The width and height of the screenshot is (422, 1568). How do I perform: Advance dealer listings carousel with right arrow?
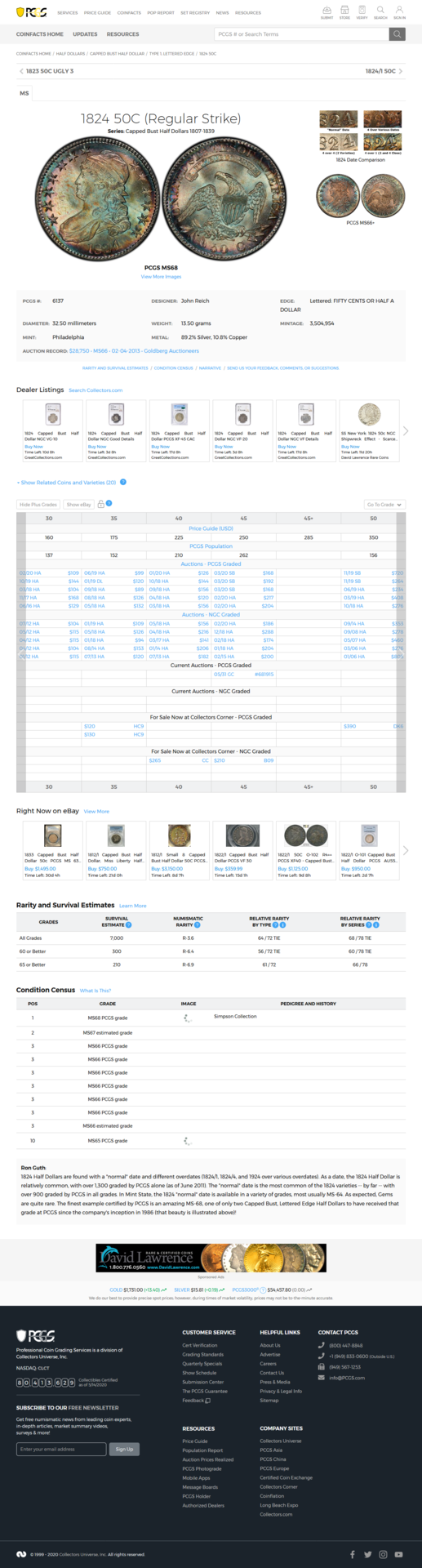tap(406, 430)
